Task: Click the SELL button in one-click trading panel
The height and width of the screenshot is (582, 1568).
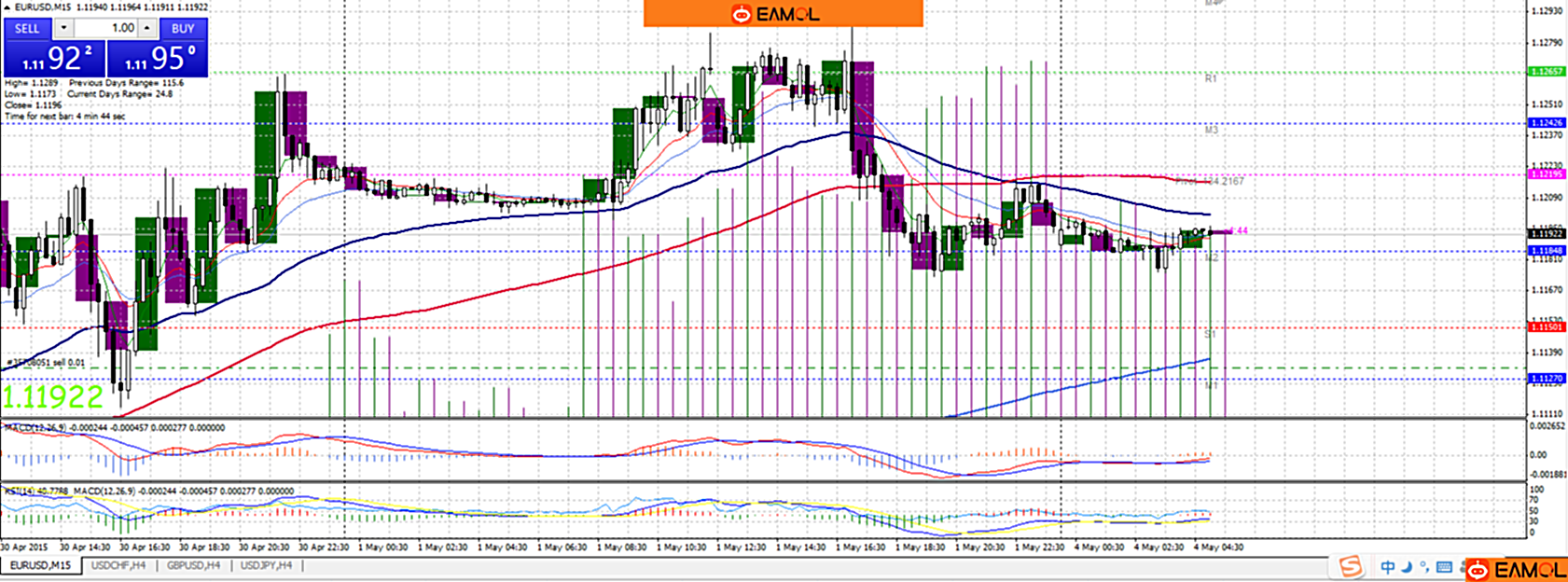Action: tap(27, 28)
